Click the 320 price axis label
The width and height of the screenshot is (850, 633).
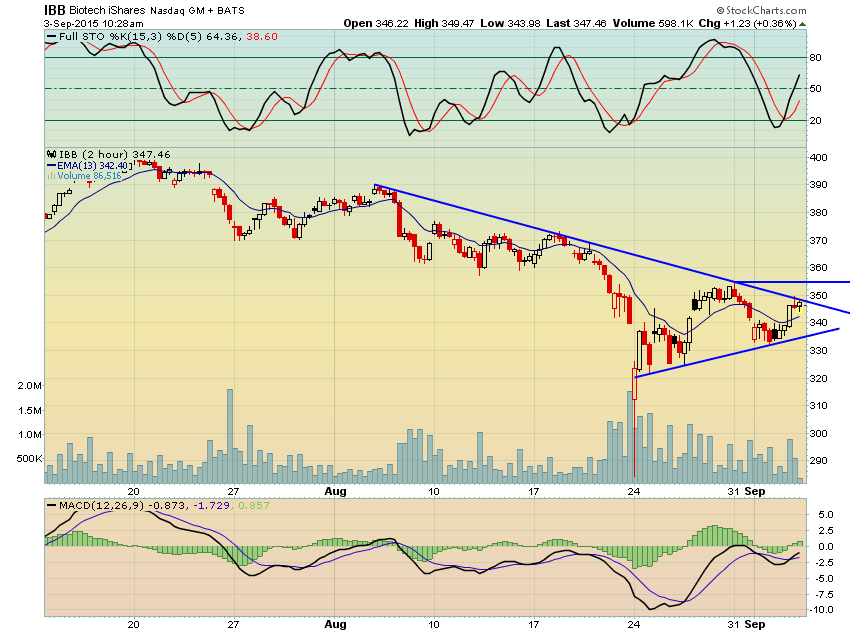click(818, 378)
